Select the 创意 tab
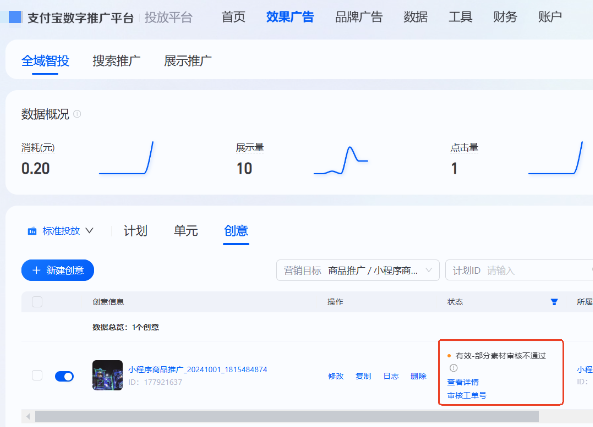This screenshot has width=593, height=427. [x=236, y=231]
